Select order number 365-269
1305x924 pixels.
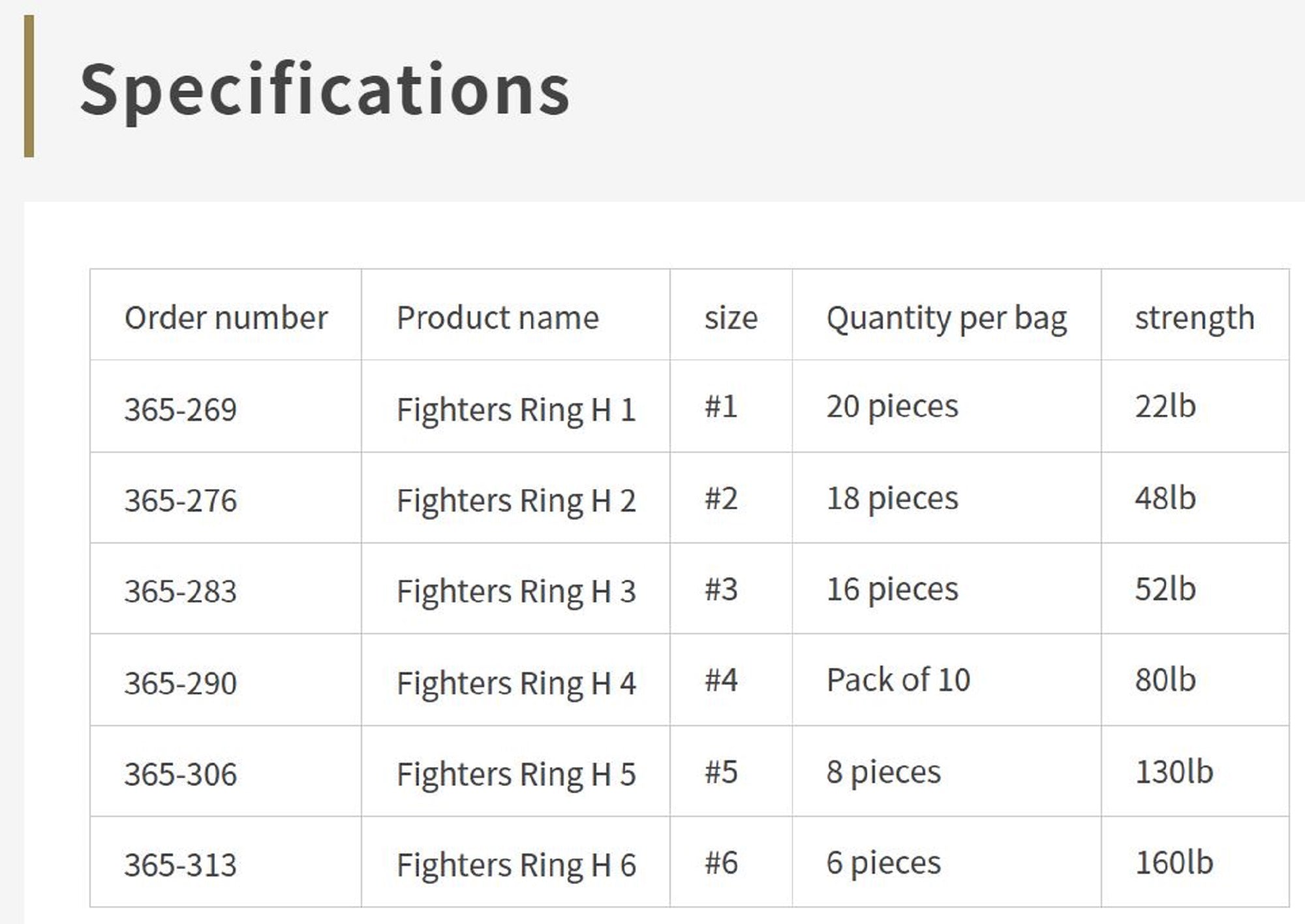(181, 410)
